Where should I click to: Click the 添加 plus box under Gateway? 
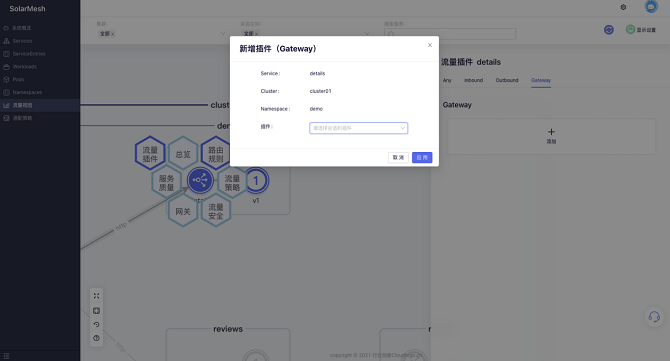(x=551, y=136)
